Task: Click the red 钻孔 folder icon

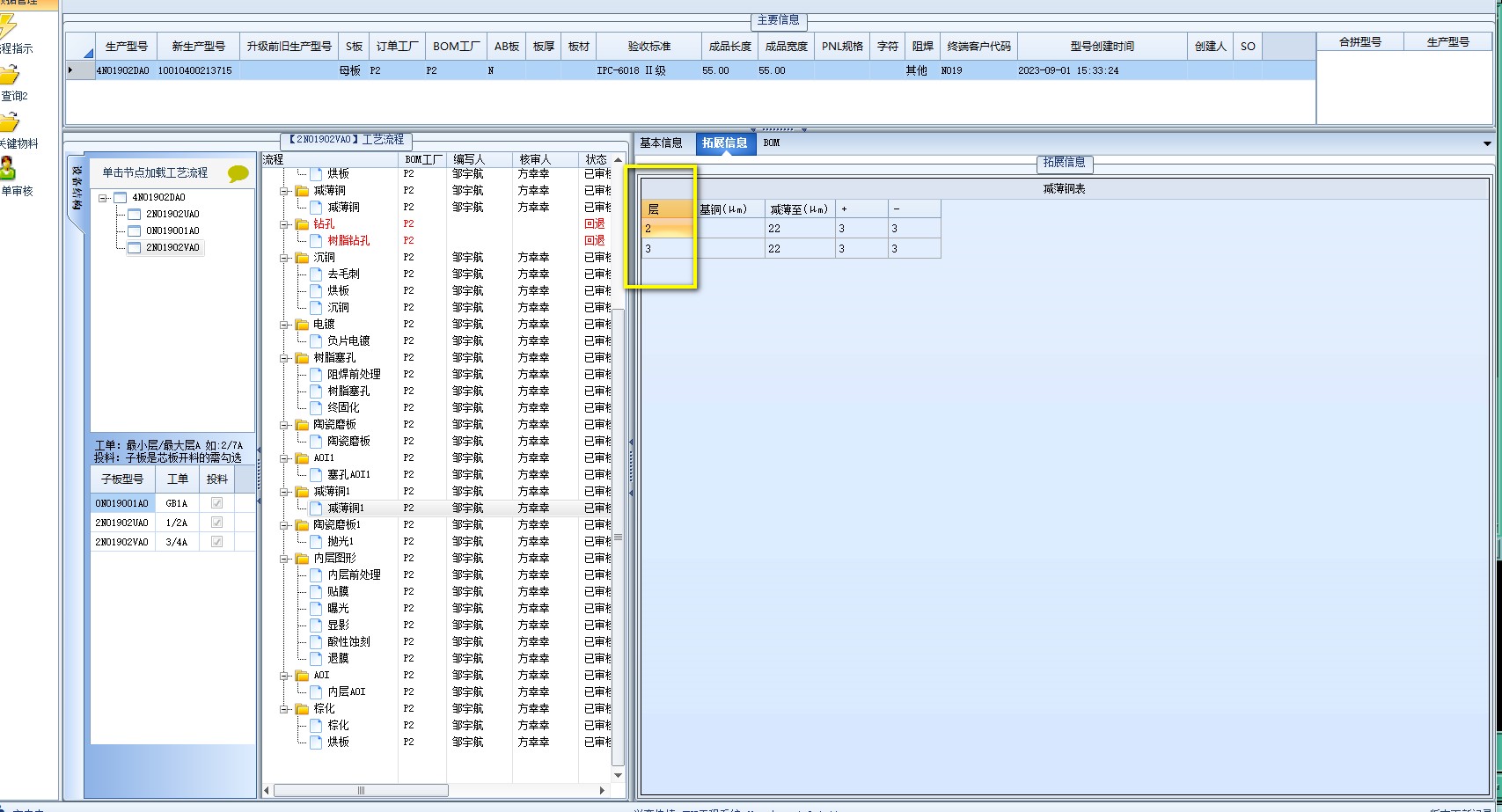Action: pos(303,224)
